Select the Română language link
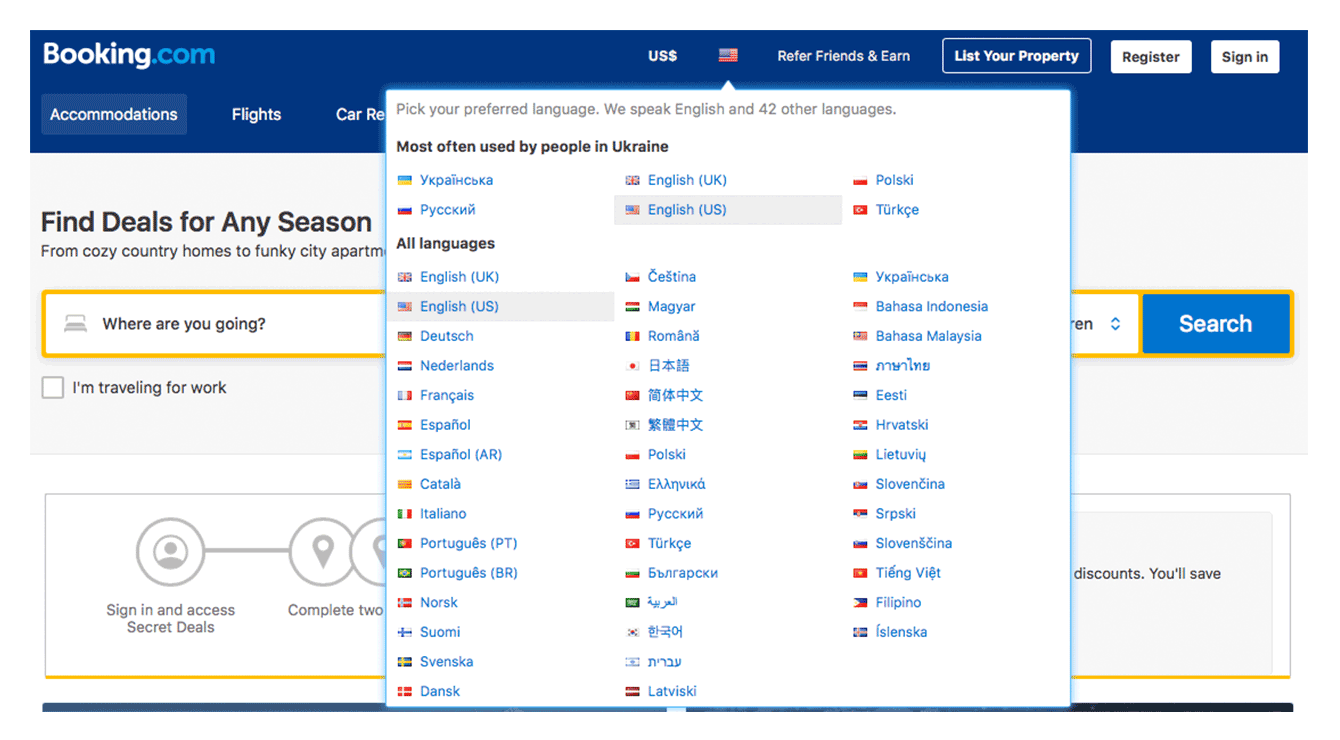The height and width of the screenshot is (740, 1340). (x=674, y=336)
